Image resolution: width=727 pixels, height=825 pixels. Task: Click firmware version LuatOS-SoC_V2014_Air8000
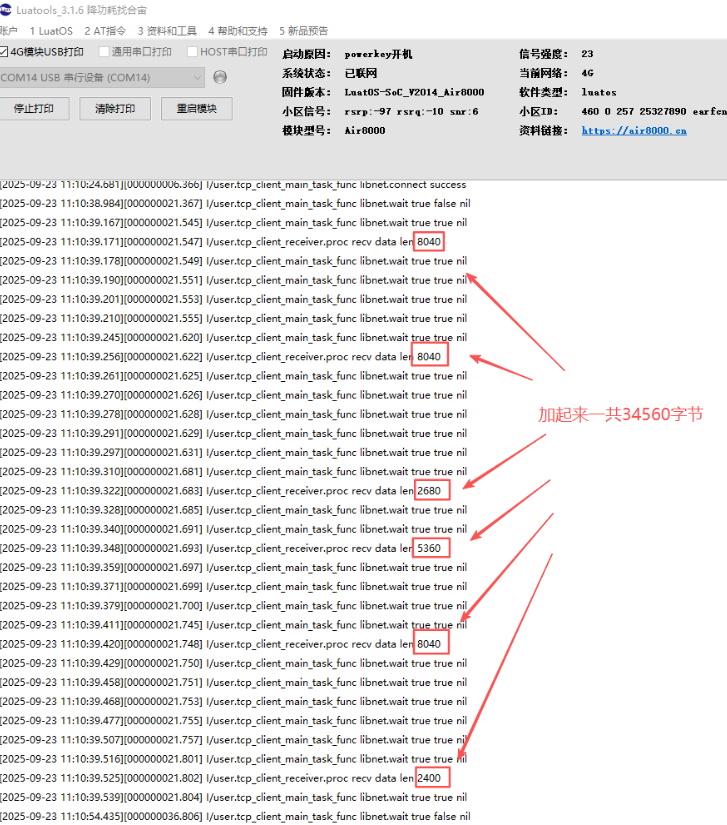tap(414, 92)
